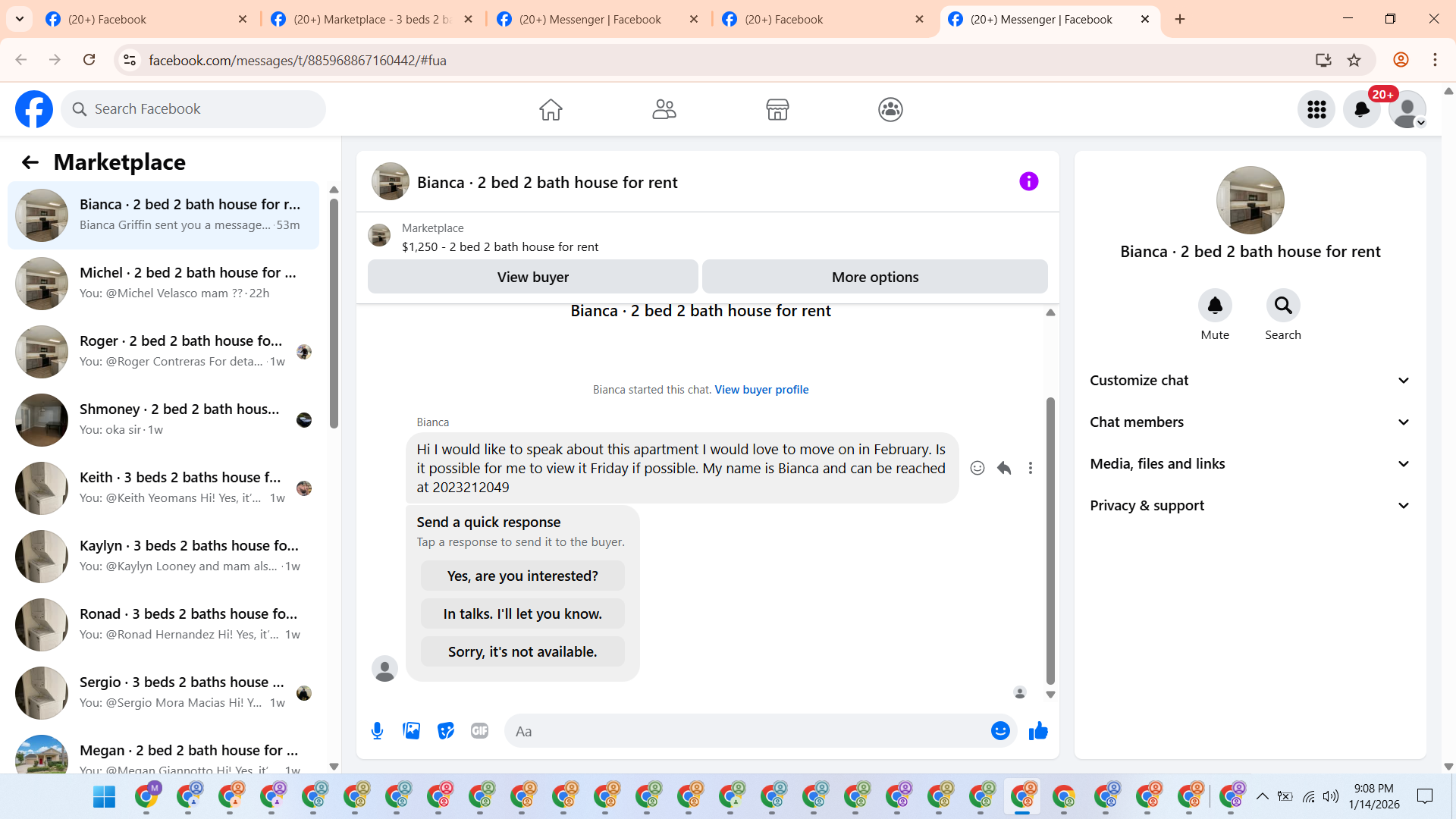Mute this conversation with bell icon
Image resolution: width=1456 pixels, height=819 pixels.
[x=1214, y=306]
